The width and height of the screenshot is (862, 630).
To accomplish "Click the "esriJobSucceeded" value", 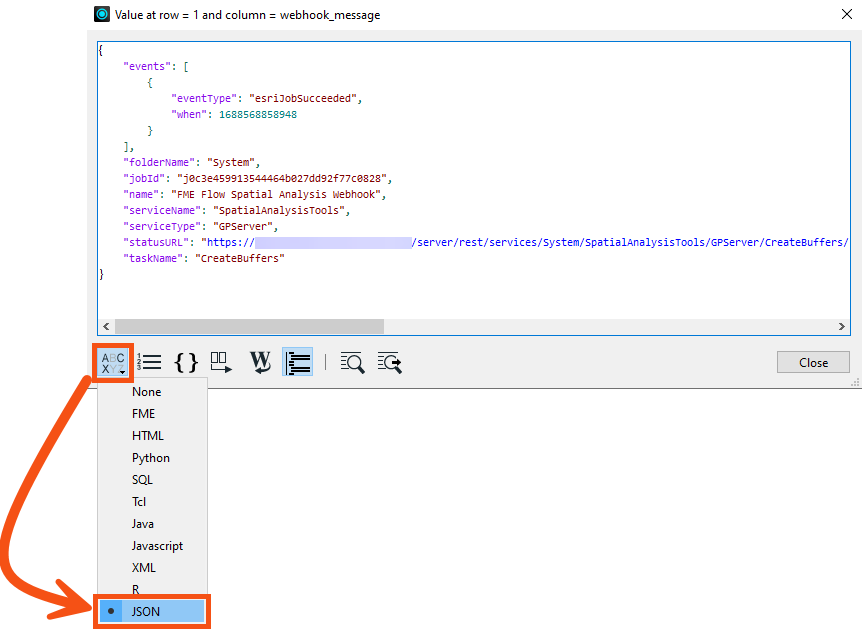I will click(x=303, y=98).
